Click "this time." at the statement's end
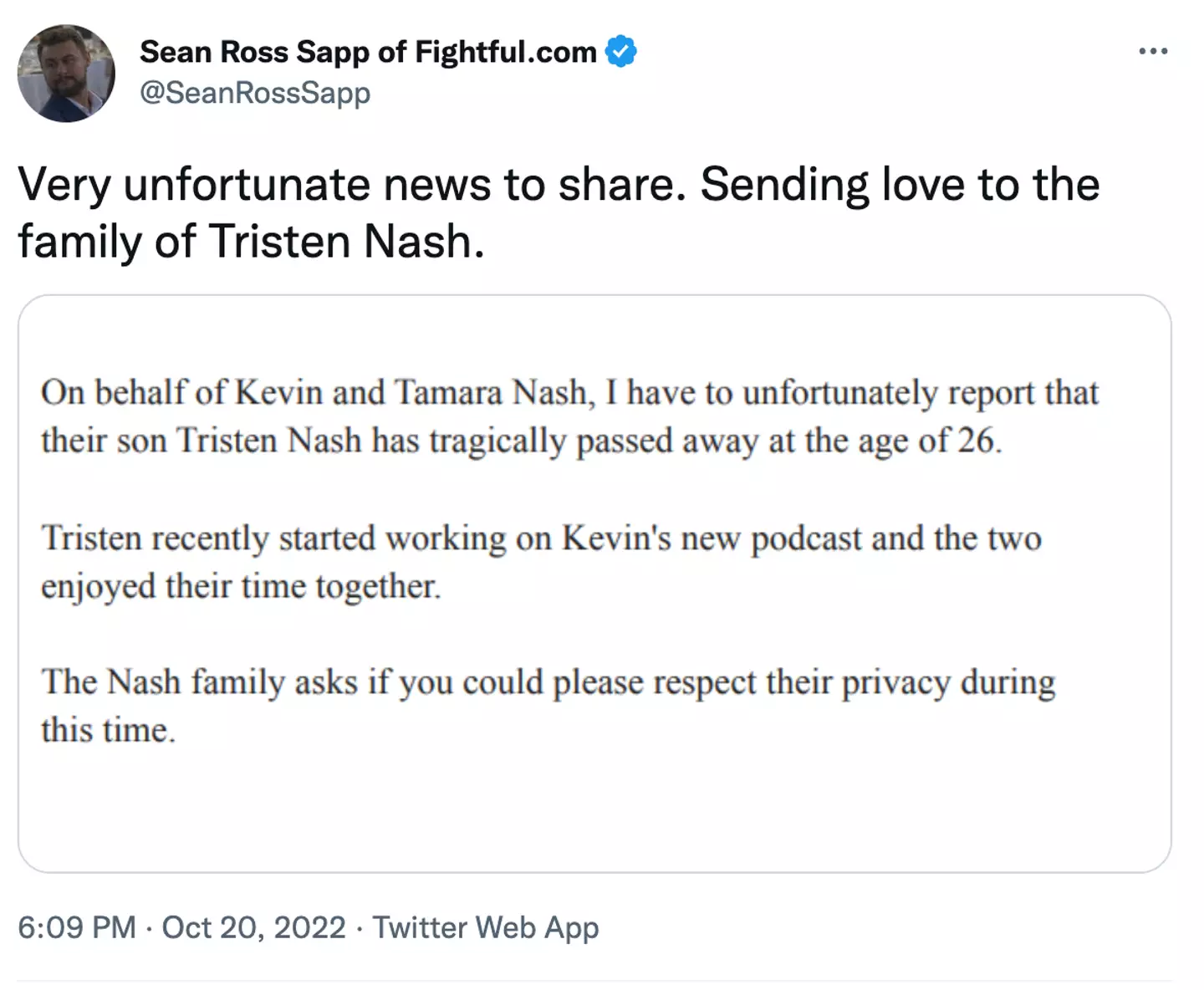 tap(109, 730)
